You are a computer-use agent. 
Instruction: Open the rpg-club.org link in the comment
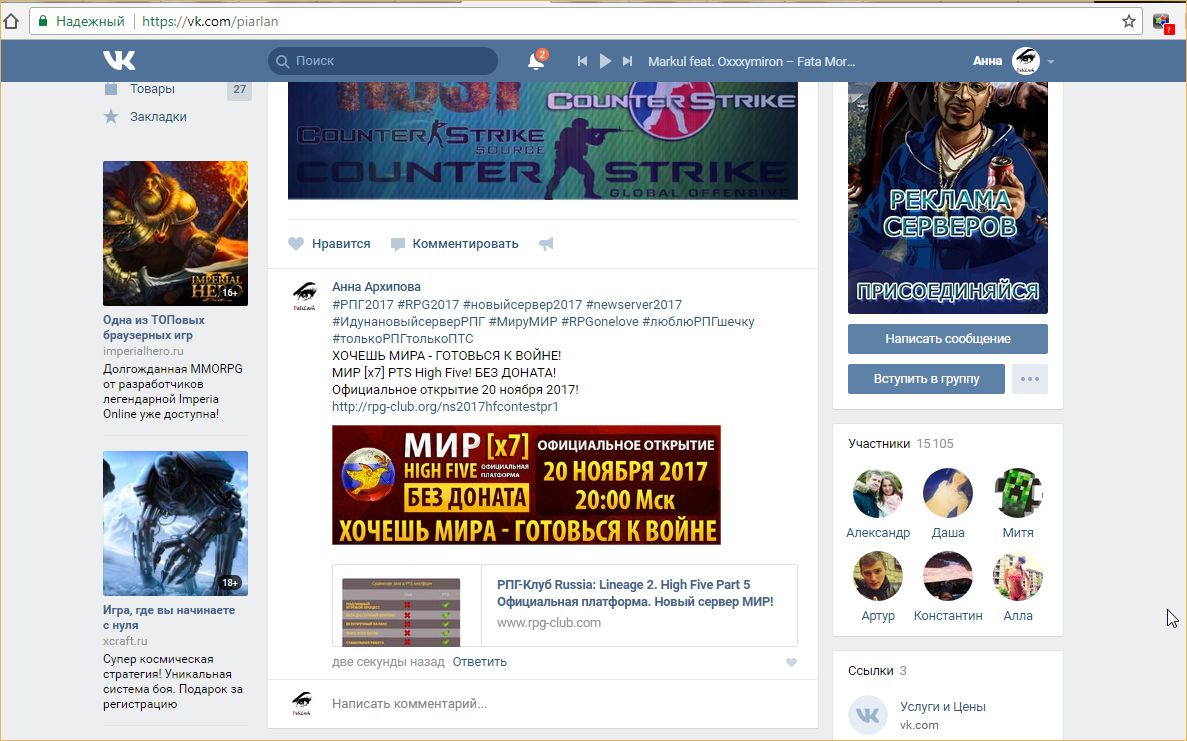[x=445, y=406]
